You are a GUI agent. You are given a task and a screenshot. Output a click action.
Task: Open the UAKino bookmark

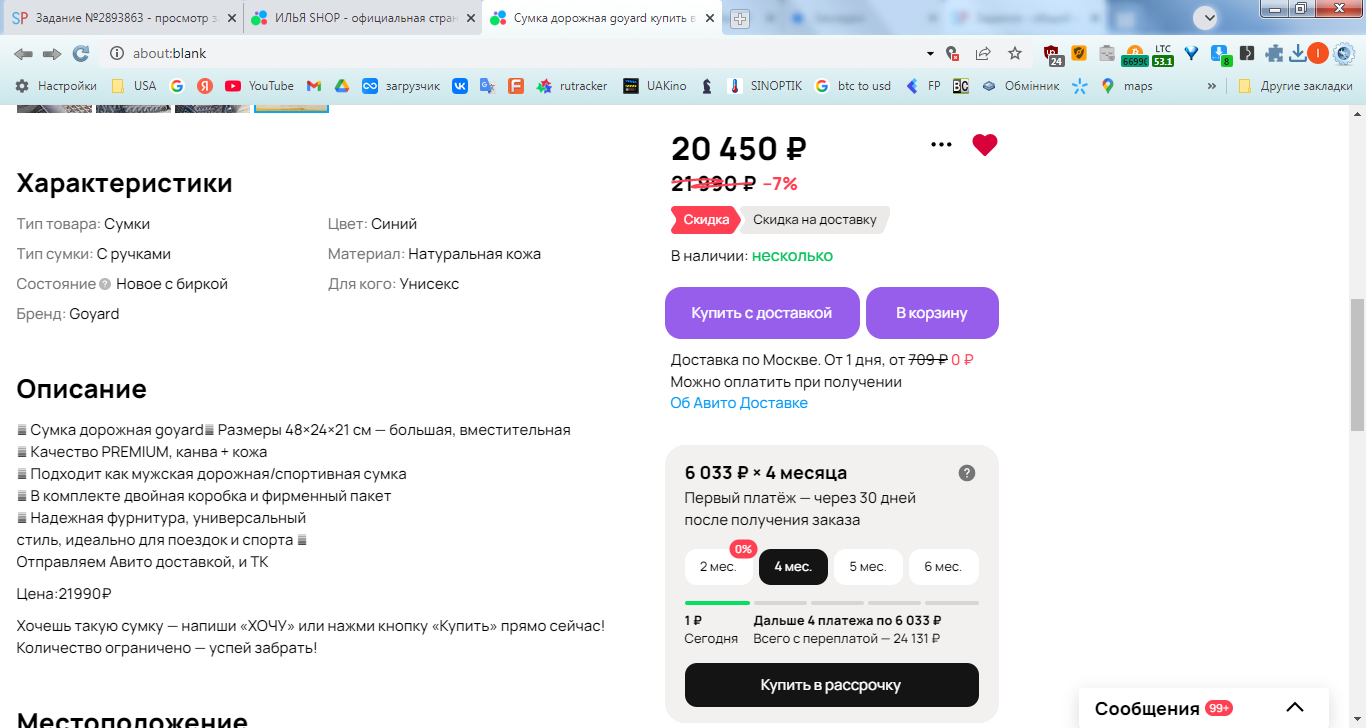(655, 86)
